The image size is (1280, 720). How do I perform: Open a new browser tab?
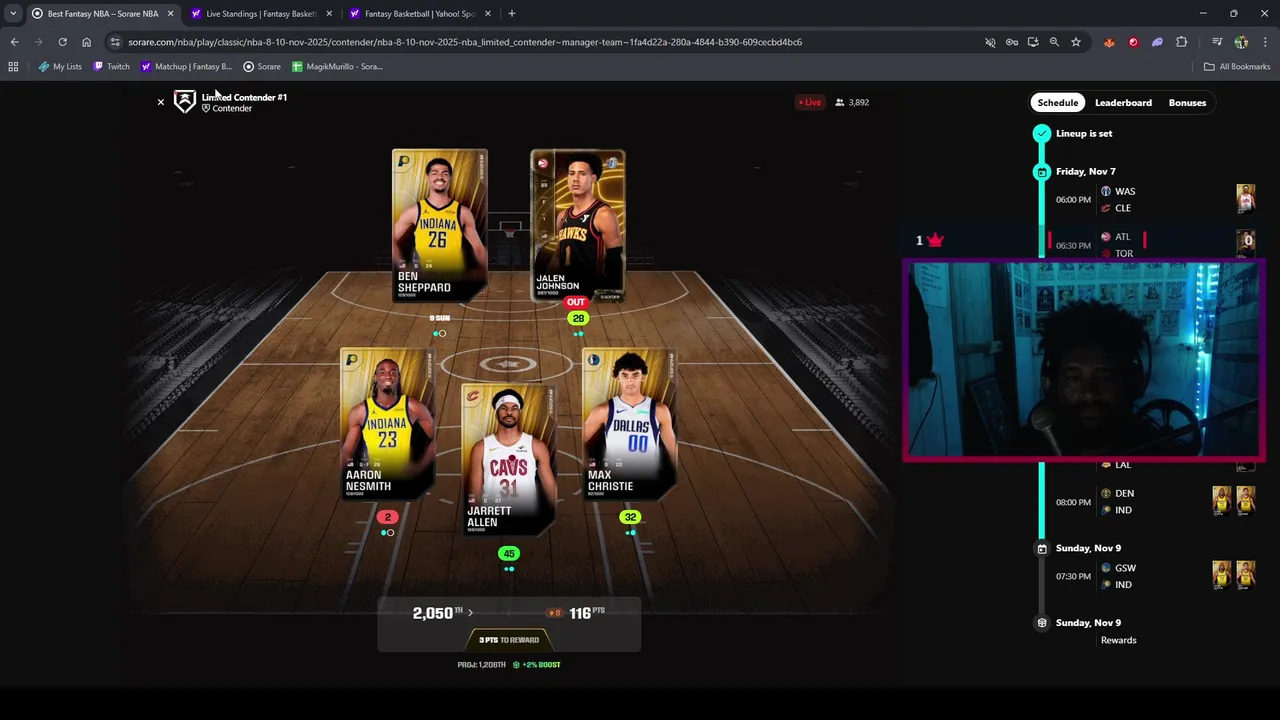click(511, 14)
